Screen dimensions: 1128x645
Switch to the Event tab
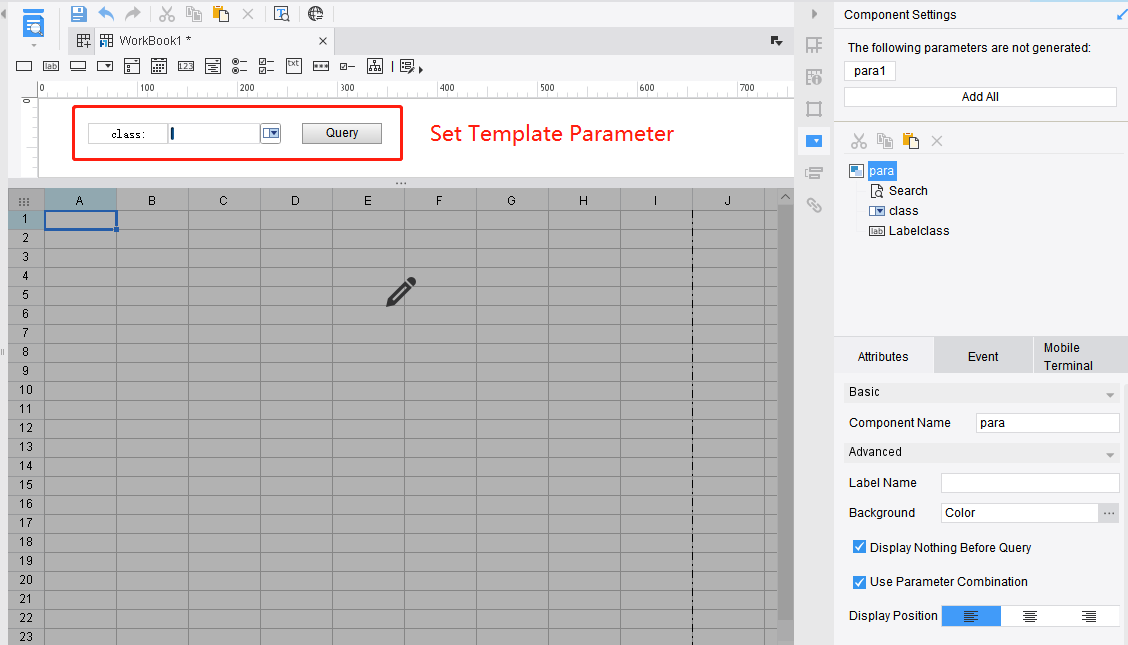[982, 355]
